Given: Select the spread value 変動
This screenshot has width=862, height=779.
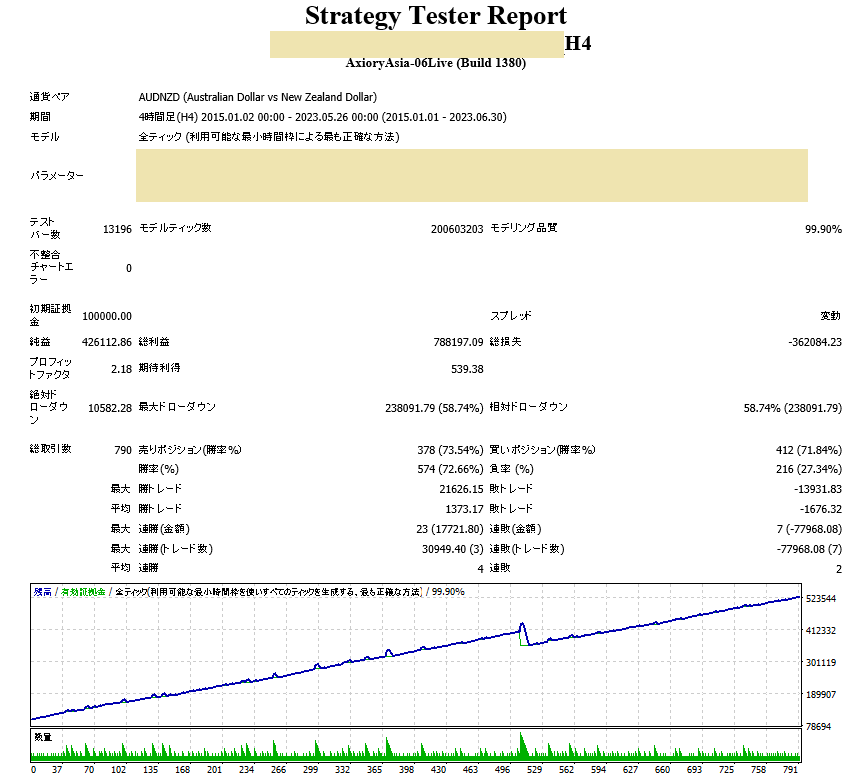Looking at the screenshot, I should point(830,316).
